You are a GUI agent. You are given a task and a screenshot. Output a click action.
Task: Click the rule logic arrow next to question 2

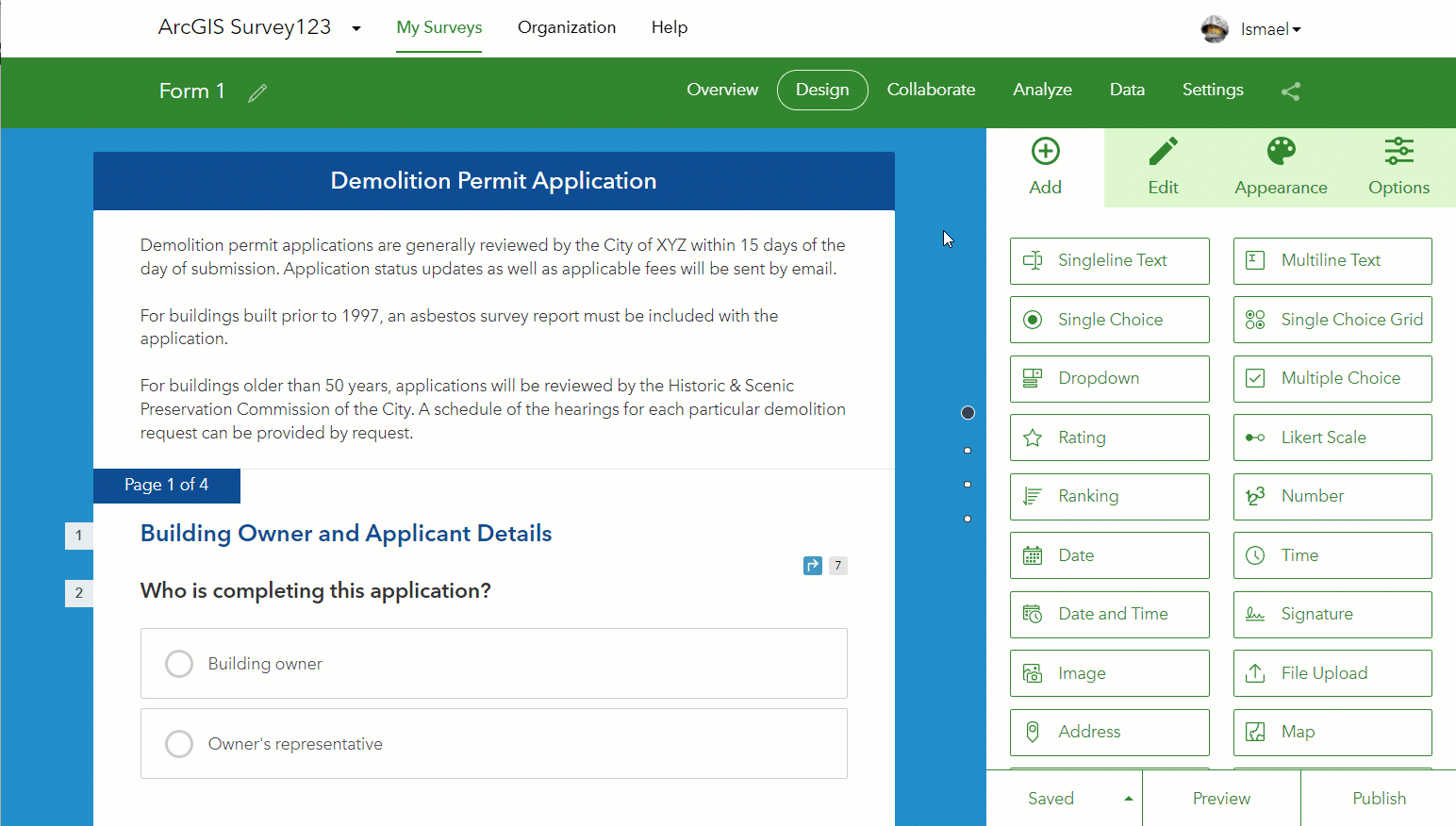tap(813, 565)
